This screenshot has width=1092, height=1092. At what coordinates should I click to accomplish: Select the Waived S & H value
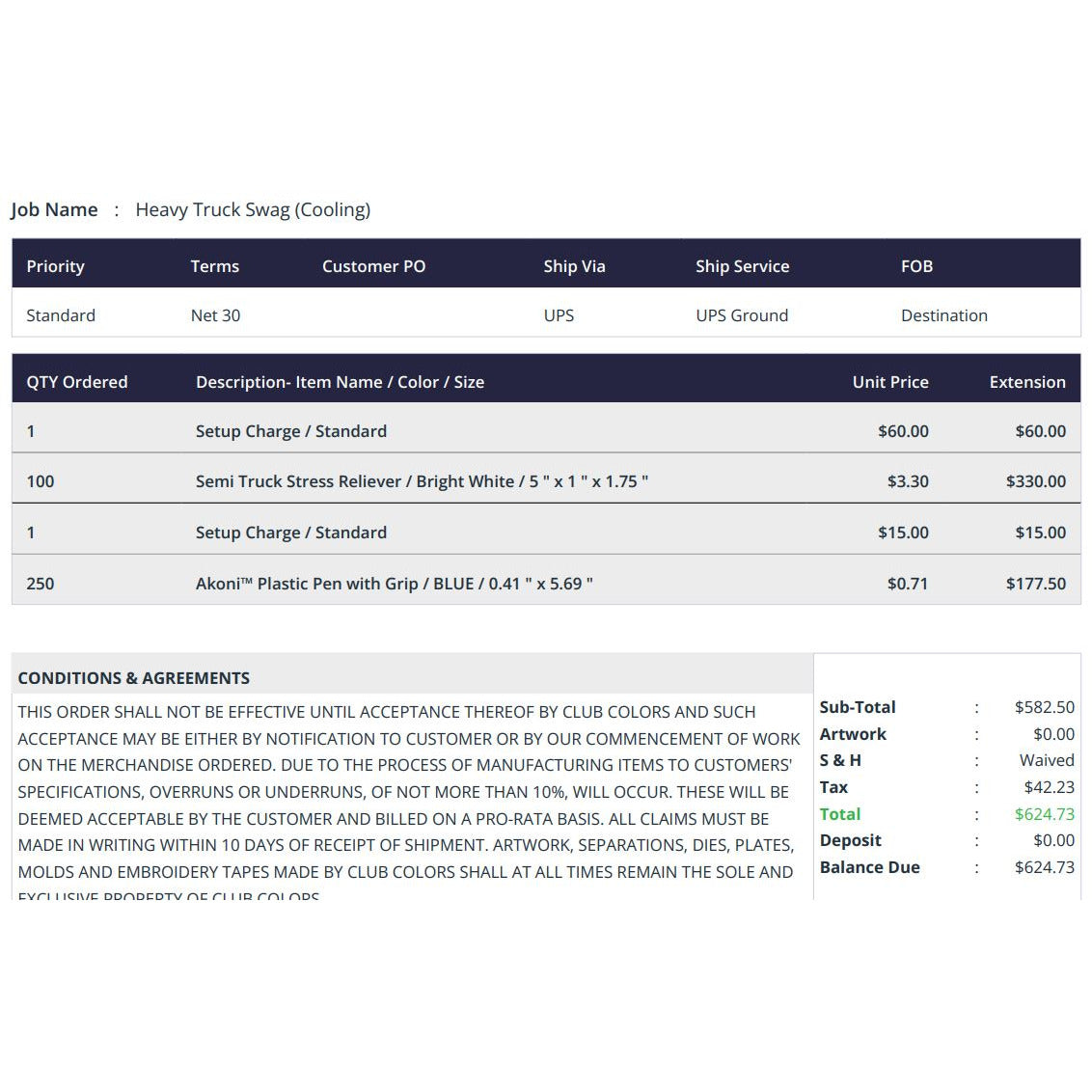[x=1046, y=760]
